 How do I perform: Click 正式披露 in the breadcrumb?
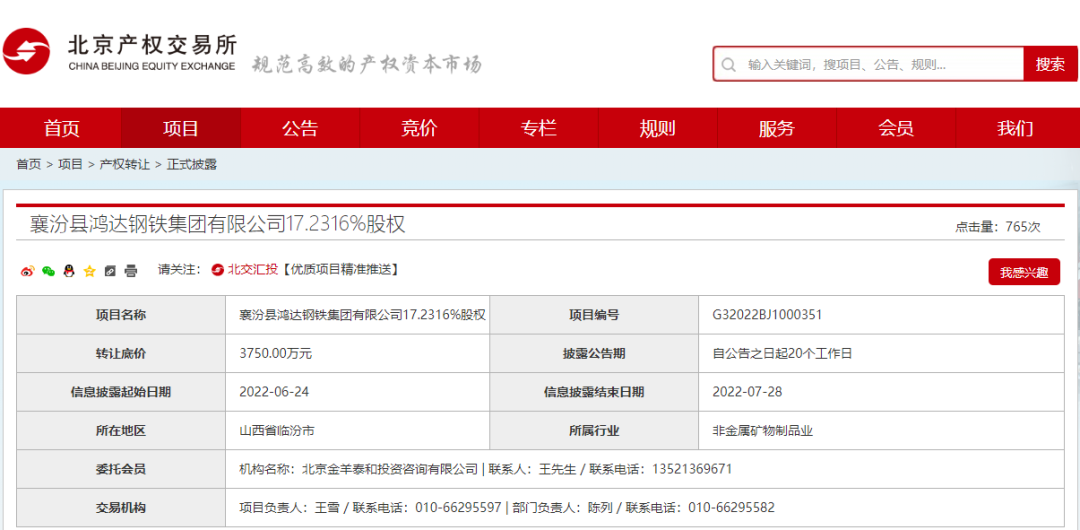point(191,164)
